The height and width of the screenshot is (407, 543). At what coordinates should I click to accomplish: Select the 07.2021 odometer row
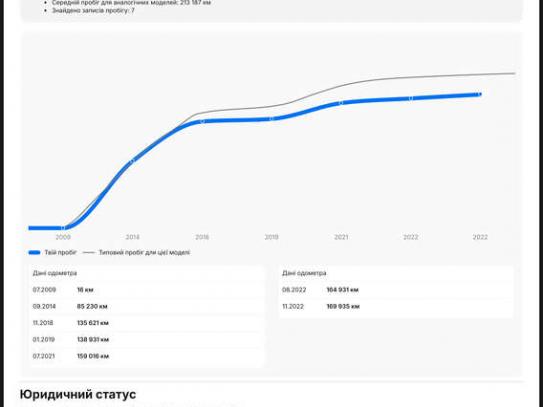145,356
